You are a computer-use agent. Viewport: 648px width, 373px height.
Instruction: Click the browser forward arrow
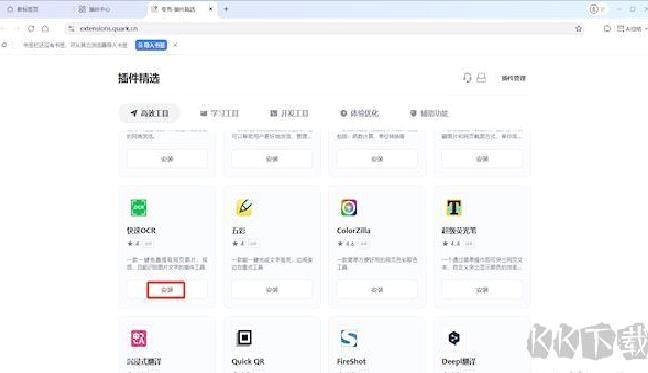tap(17, 29)
